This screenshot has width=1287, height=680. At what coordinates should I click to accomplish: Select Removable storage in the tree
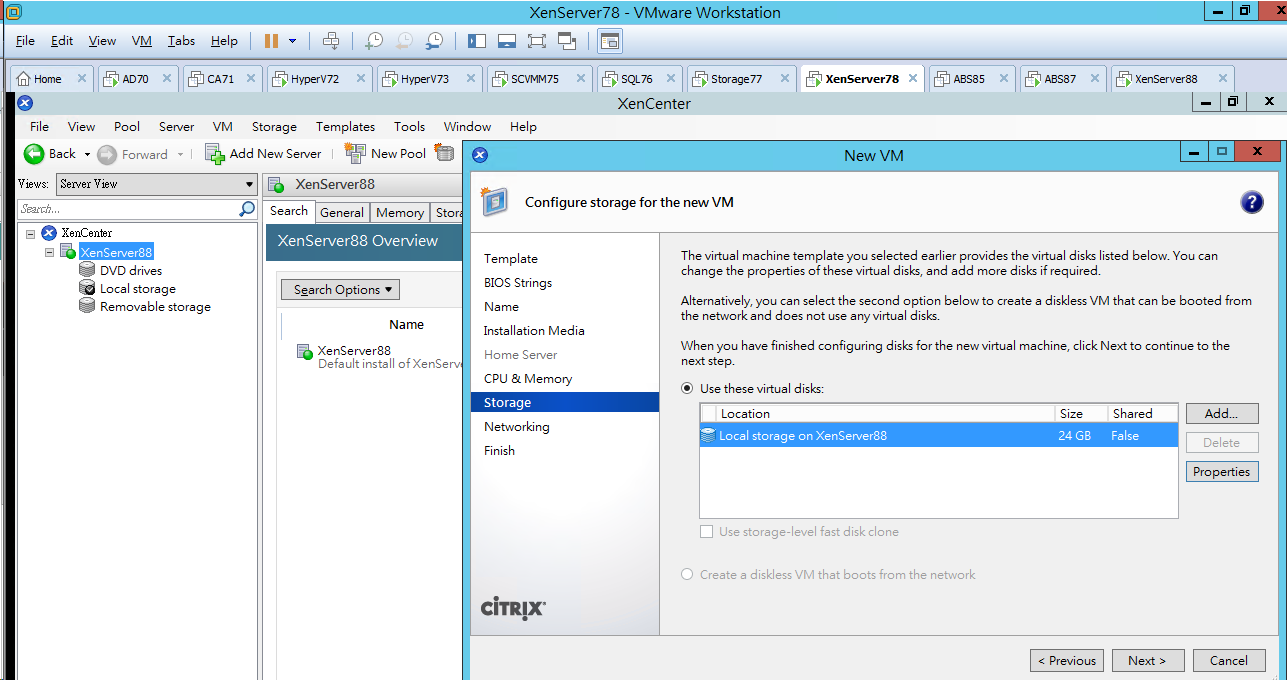coord(155,306)
